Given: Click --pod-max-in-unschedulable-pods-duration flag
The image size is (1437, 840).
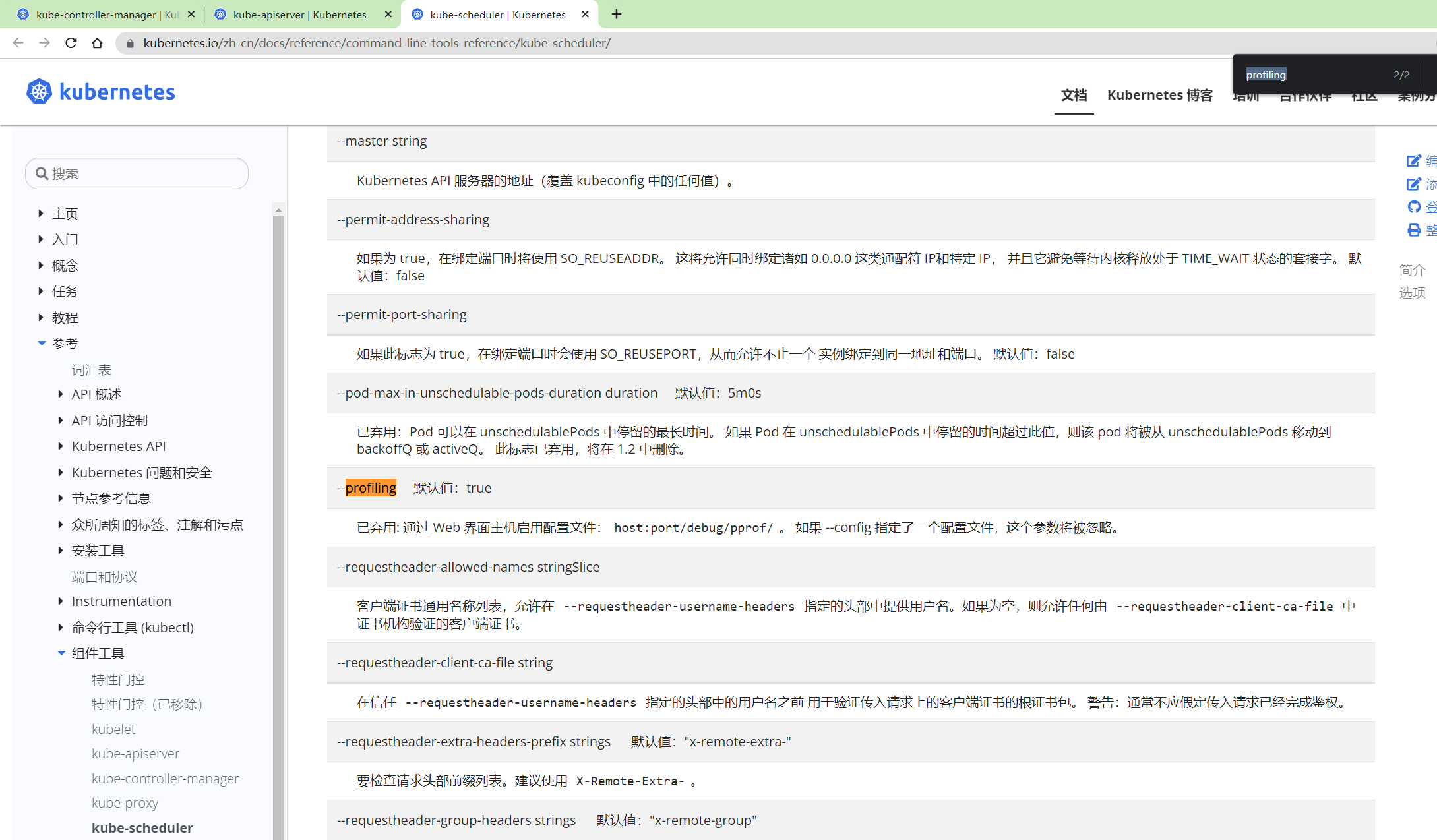Looking at the screenshot, I should click(x=497, y=393).
